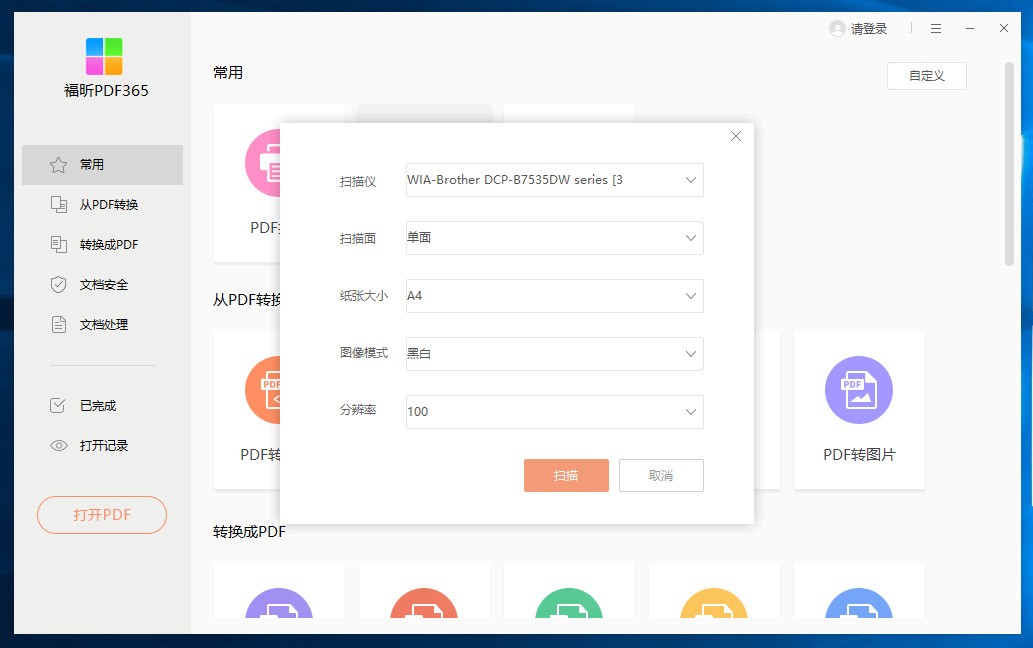Viewport: 1033px width, 648px height.
Task: Open the hamburger menu at top right
Action: (x=936, y=28)
